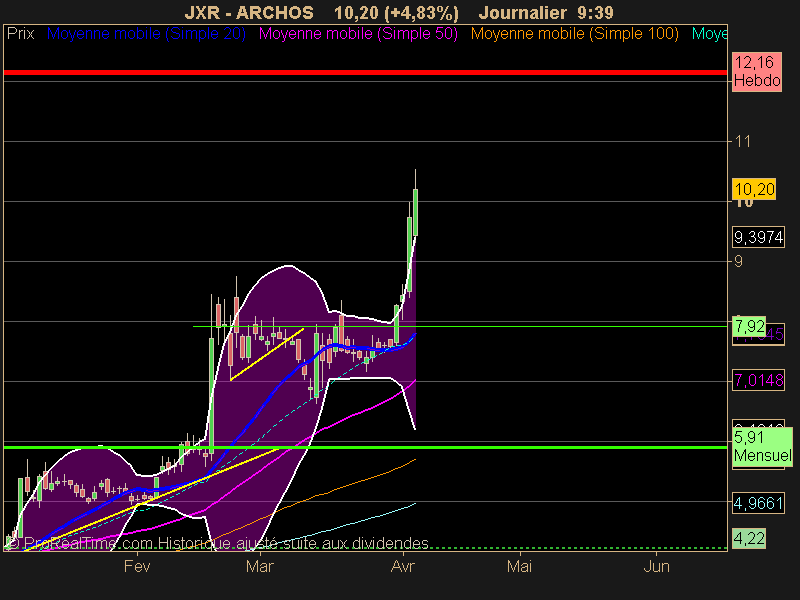
Task: Click the JXR - ARCHOS chart title
Action: point(248,12)
